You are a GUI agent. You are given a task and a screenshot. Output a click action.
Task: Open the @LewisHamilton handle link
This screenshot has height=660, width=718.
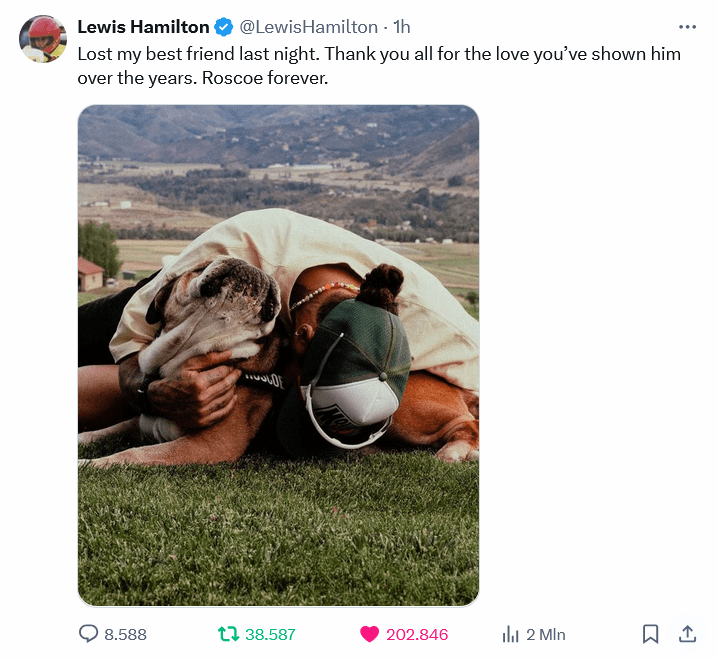pos(309,27)
